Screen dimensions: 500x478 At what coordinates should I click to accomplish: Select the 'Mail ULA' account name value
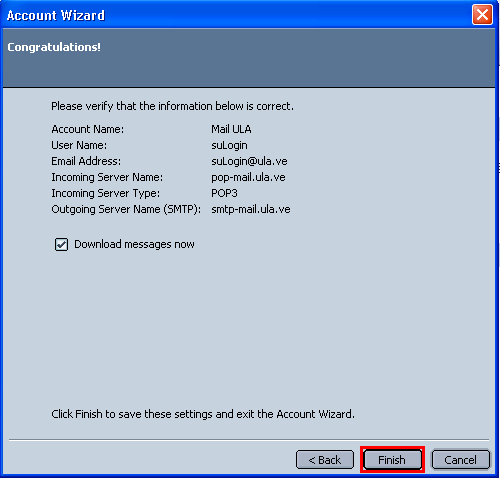(x=231, y=129)
